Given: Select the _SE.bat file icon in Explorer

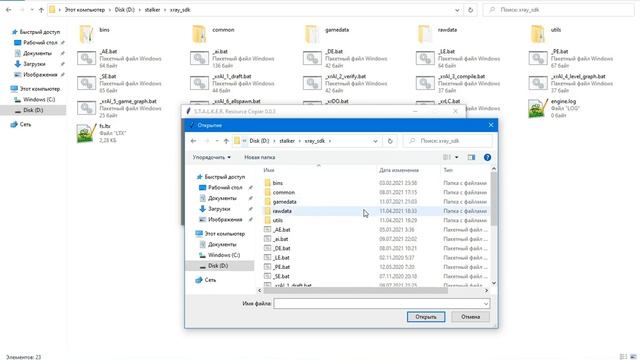Looking at the screenshot, I should pos(86,83).
